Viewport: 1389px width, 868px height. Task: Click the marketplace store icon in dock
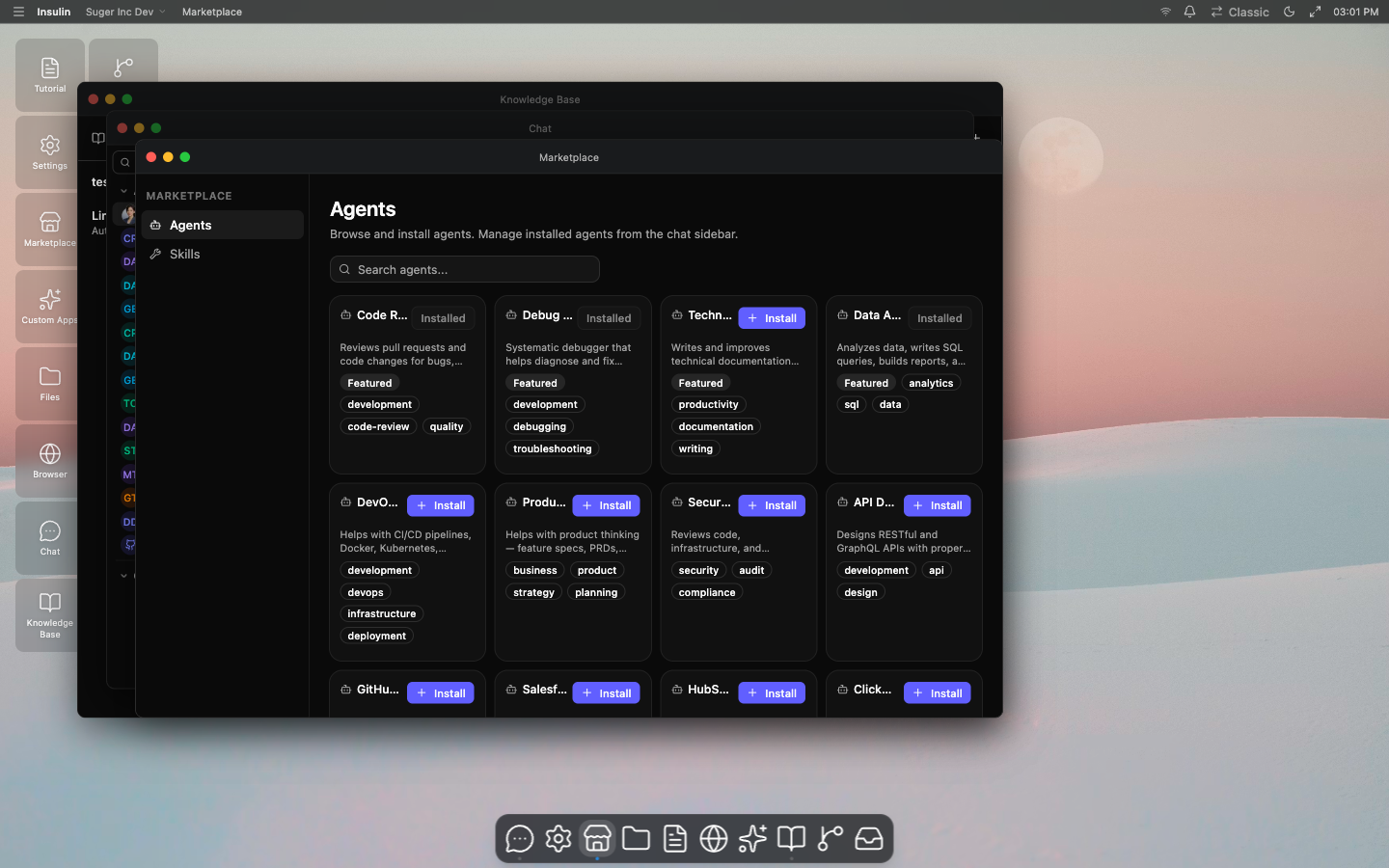(597, 839)
